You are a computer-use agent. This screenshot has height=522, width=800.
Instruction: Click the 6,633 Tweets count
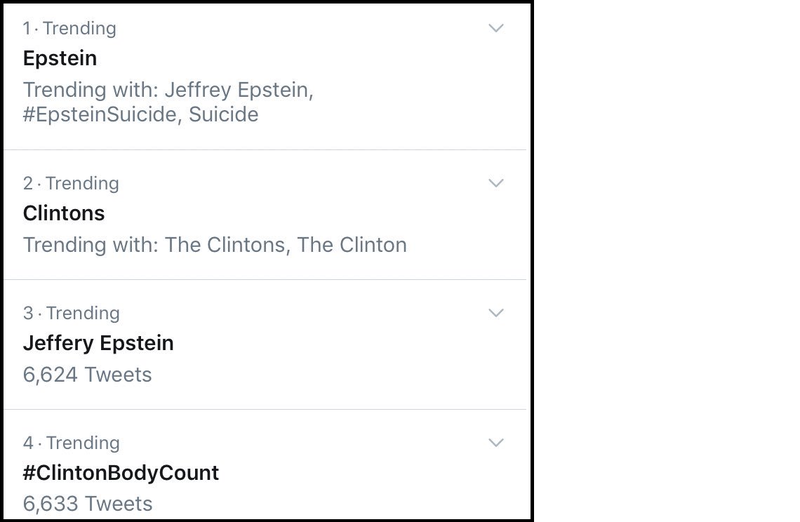click(87, 503)
